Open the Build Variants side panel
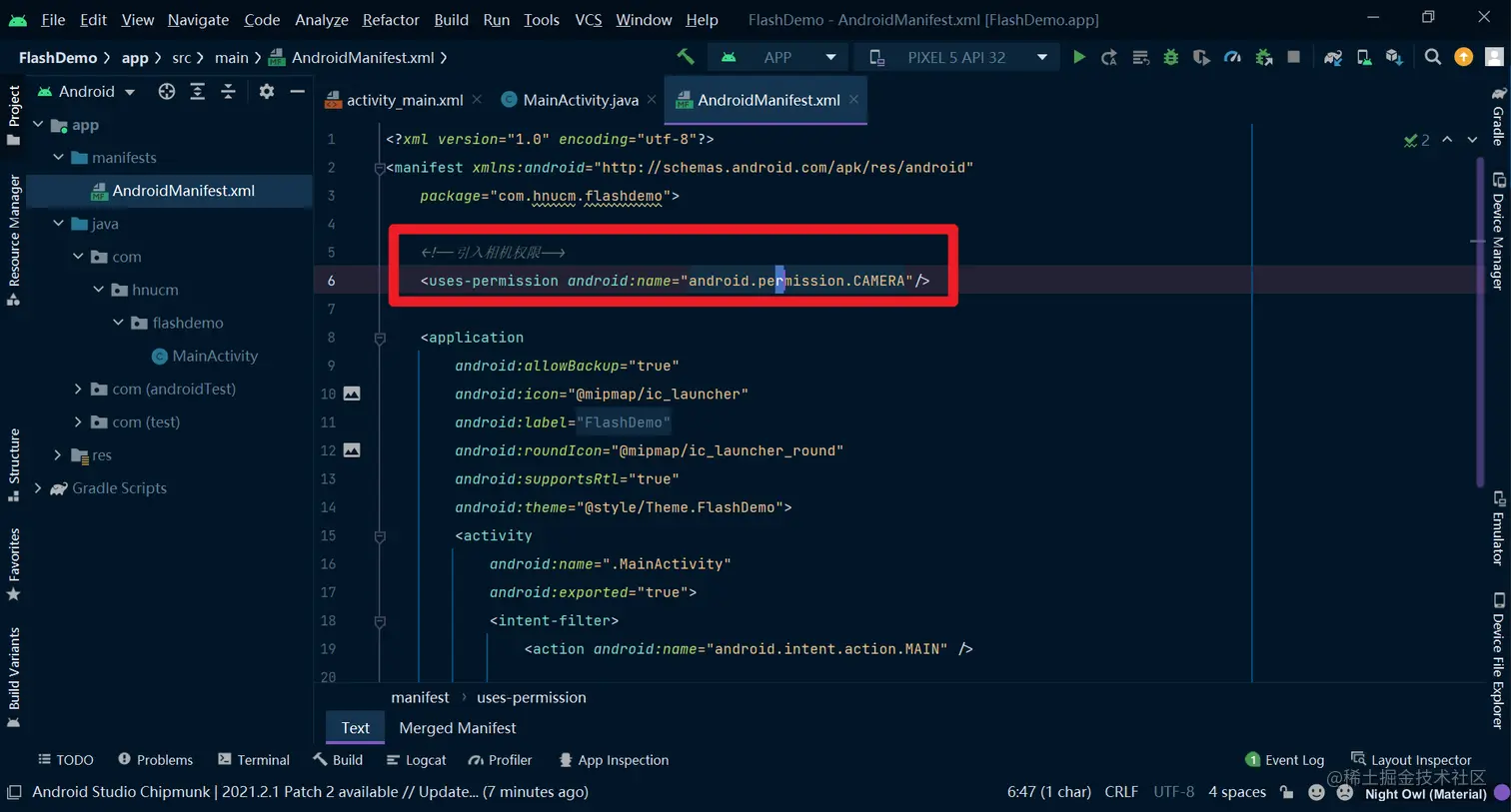This screenshot has width=1511, height=812. (14, 677)
